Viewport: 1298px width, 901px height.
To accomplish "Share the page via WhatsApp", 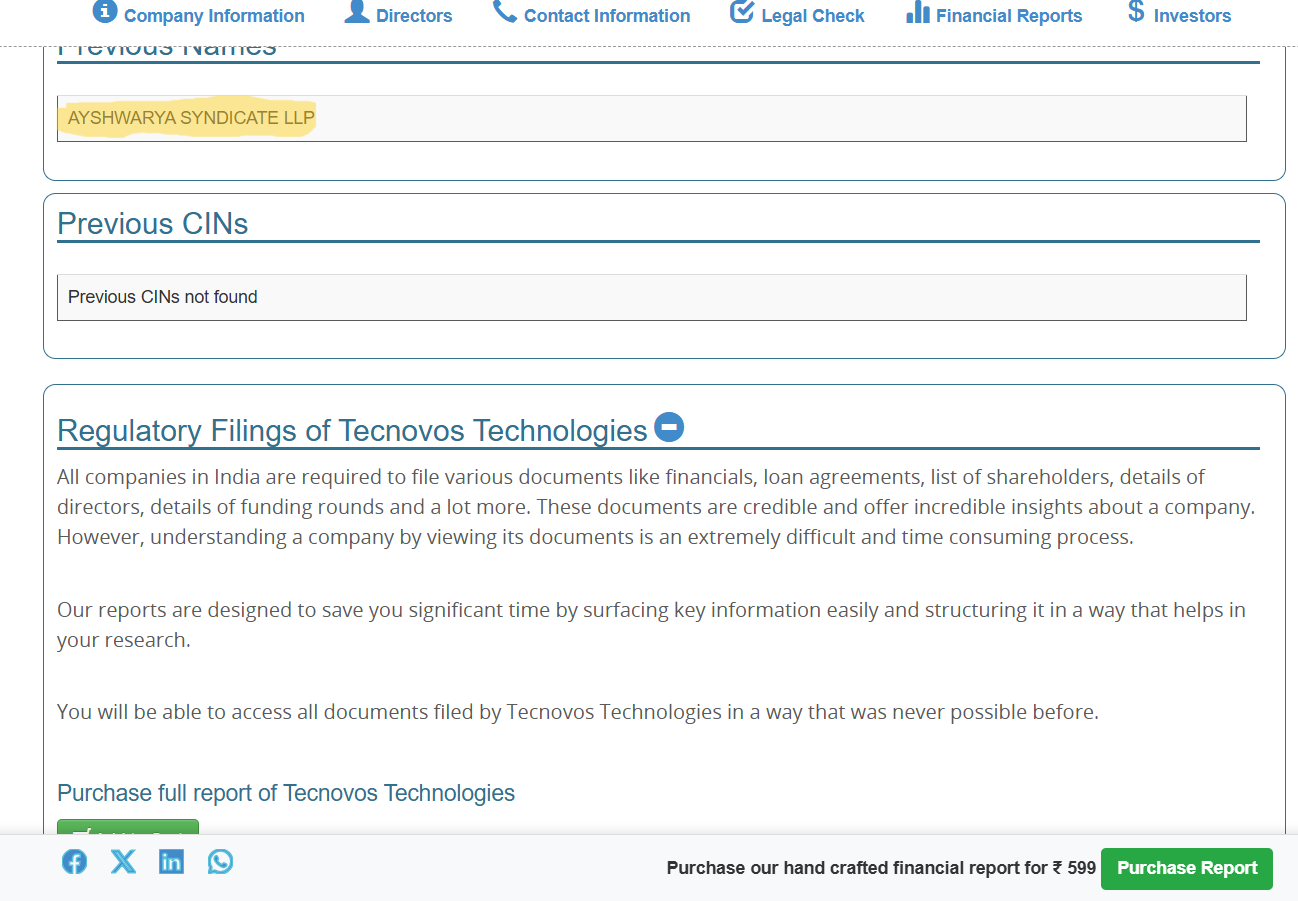I will tap(220, 861).
